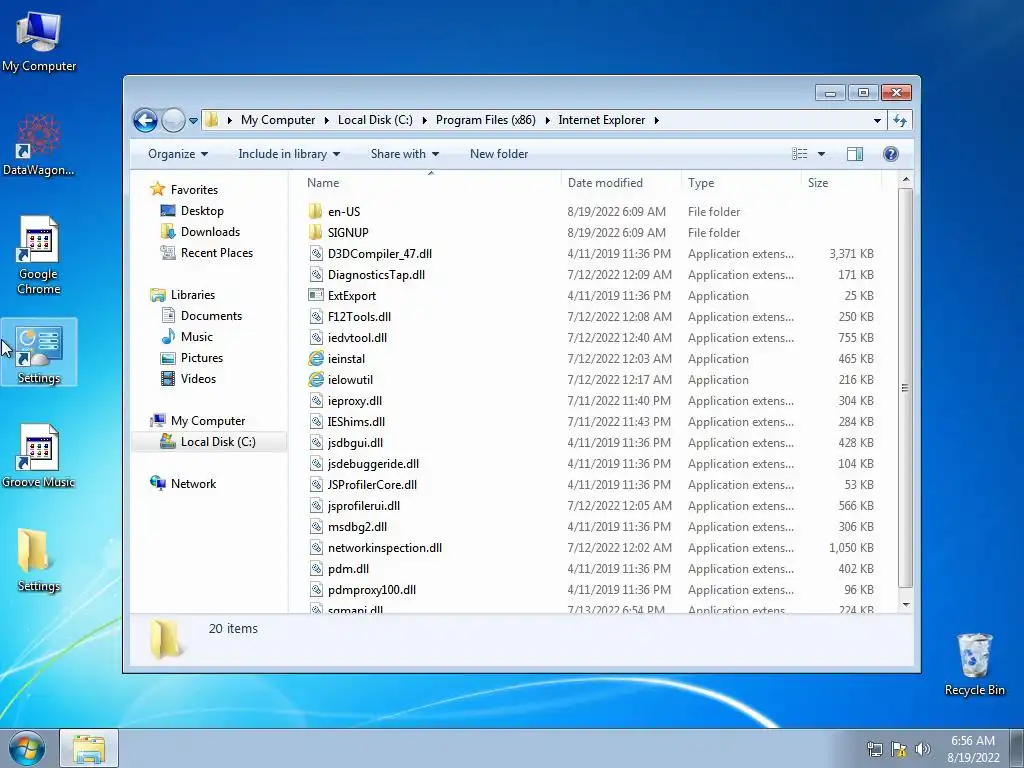The height and width of the screenshot is (768, 1024).
Task: Open the Include in library menu
Action: click(289, 154)
